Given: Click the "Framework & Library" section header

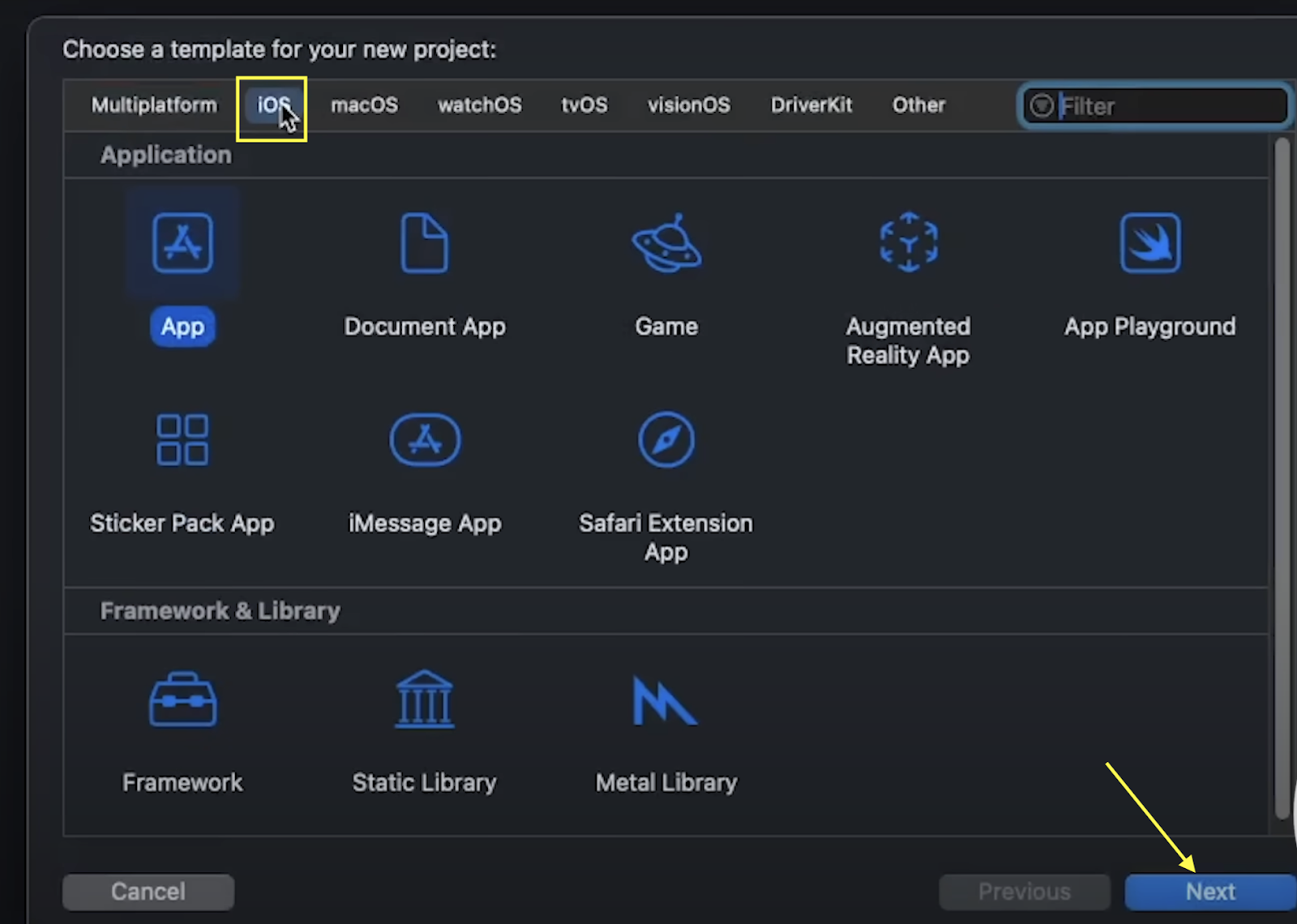Looking at the screenshot, I should [220, 610].
